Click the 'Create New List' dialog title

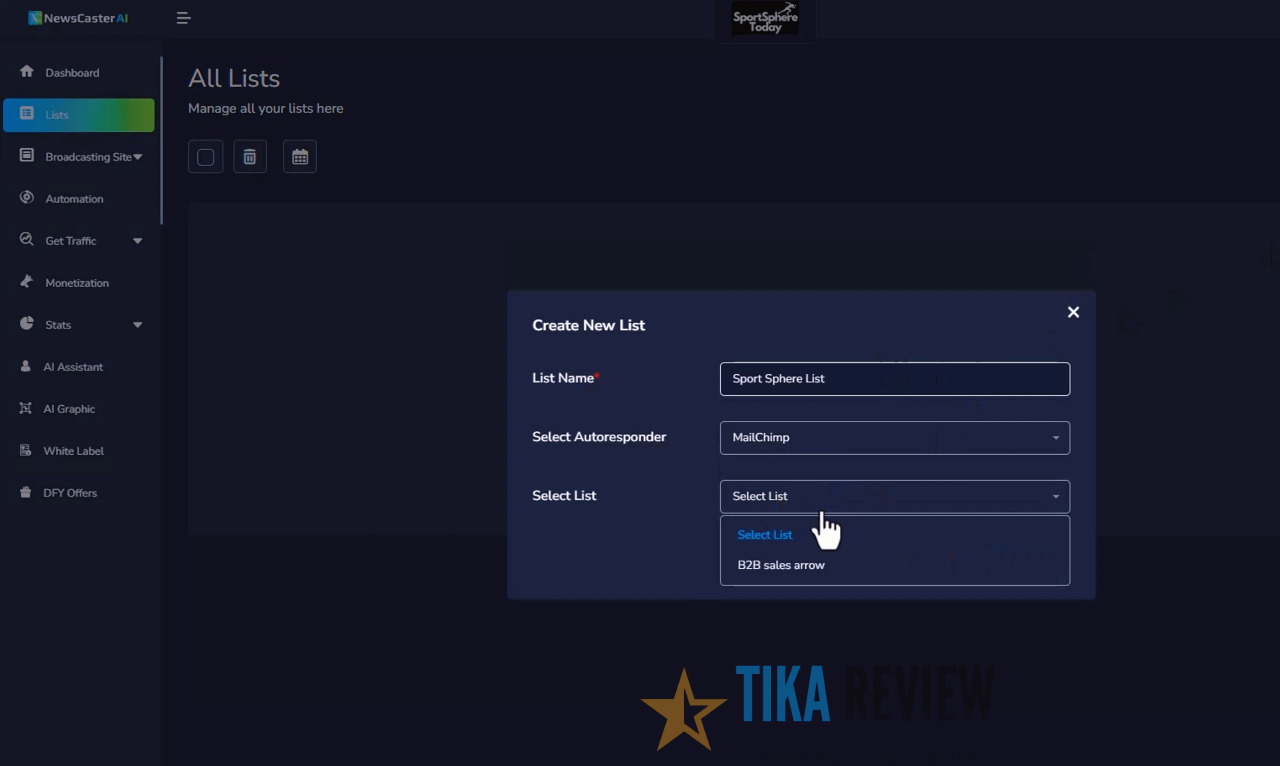tap(589, 325)
